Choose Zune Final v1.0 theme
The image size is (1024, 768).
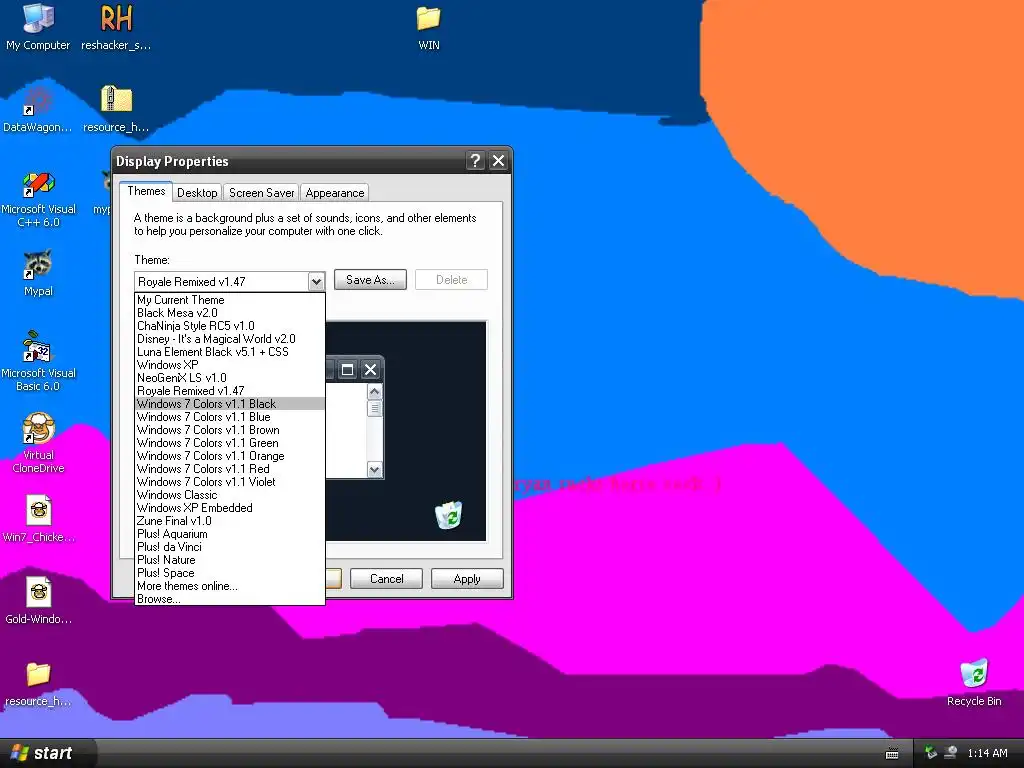point(230,521)
